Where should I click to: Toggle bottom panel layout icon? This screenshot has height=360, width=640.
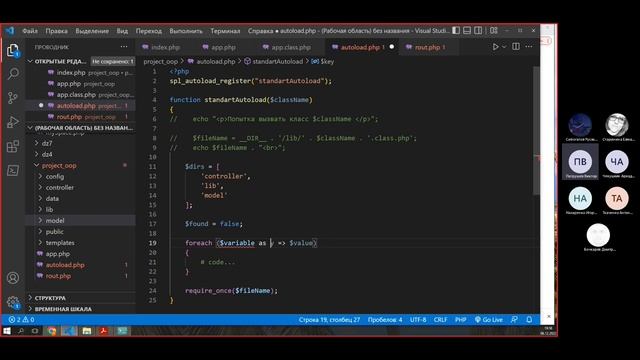(x=467, y=31)
